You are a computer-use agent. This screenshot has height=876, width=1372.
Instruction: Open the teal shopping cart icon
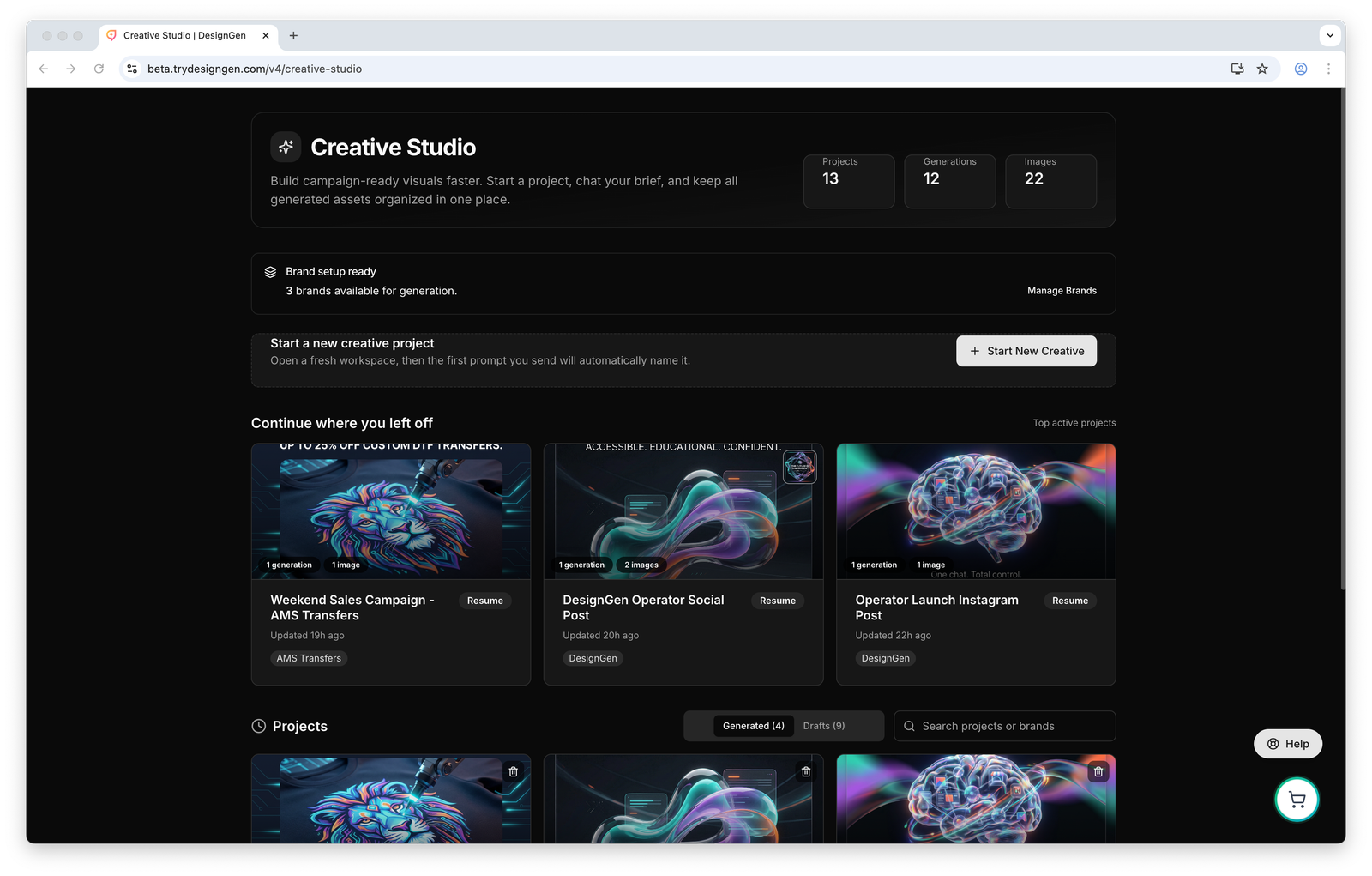click(1297, 799)
